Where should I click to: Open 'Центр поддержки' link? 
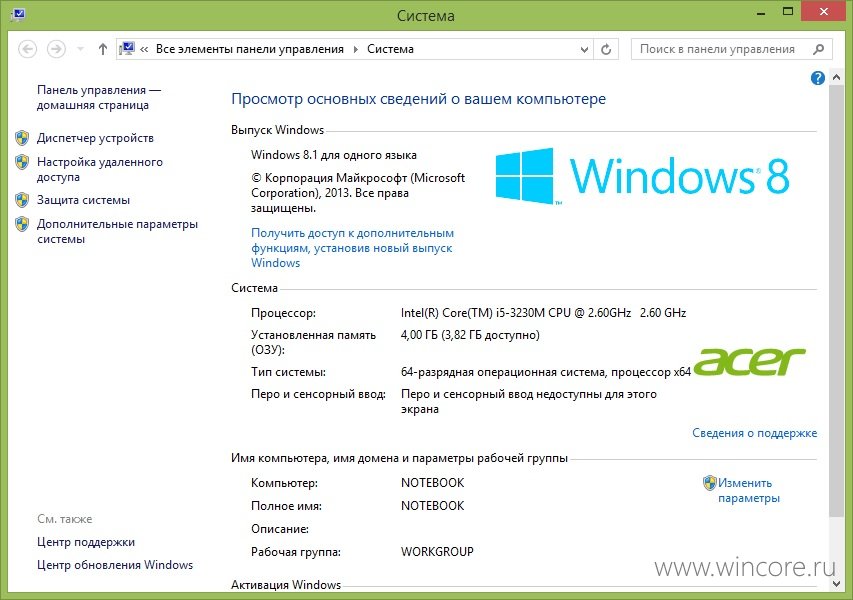point(86,542)
